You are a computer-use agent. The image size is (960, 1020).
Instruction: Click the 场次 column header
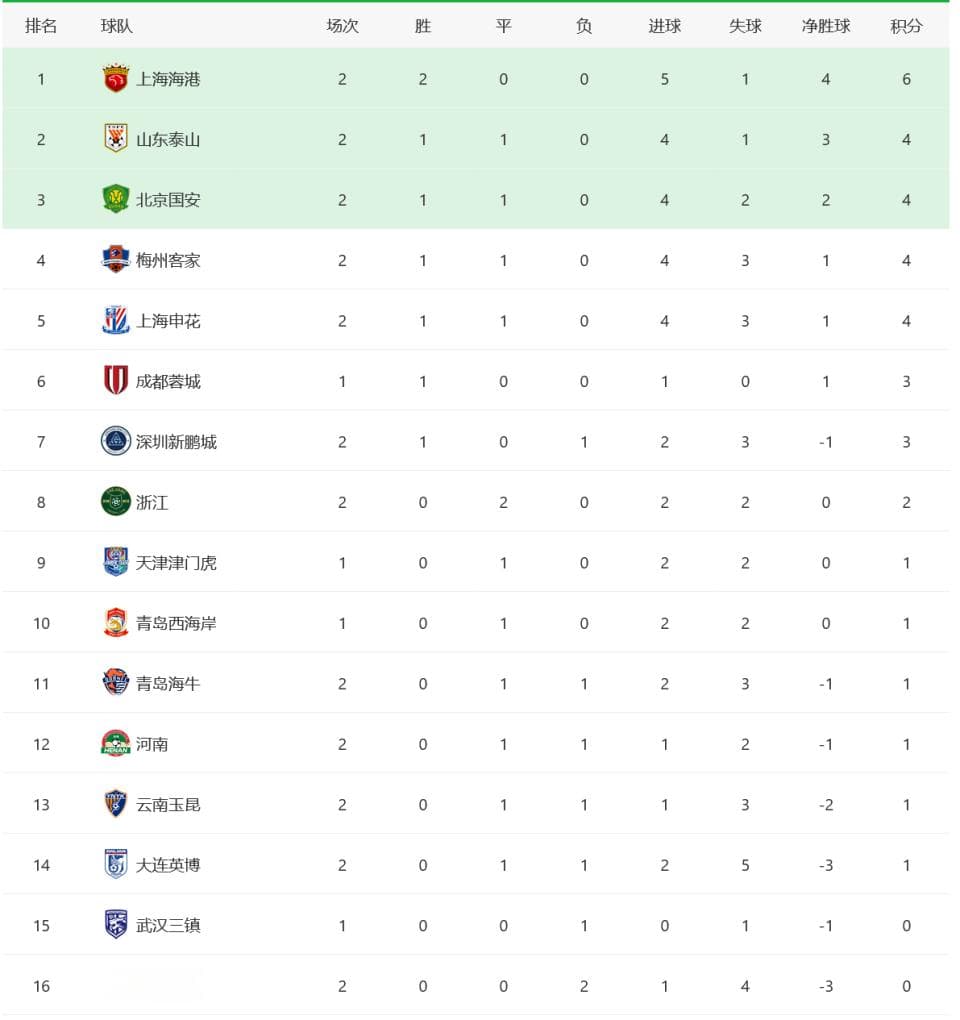tap(342, 26)
